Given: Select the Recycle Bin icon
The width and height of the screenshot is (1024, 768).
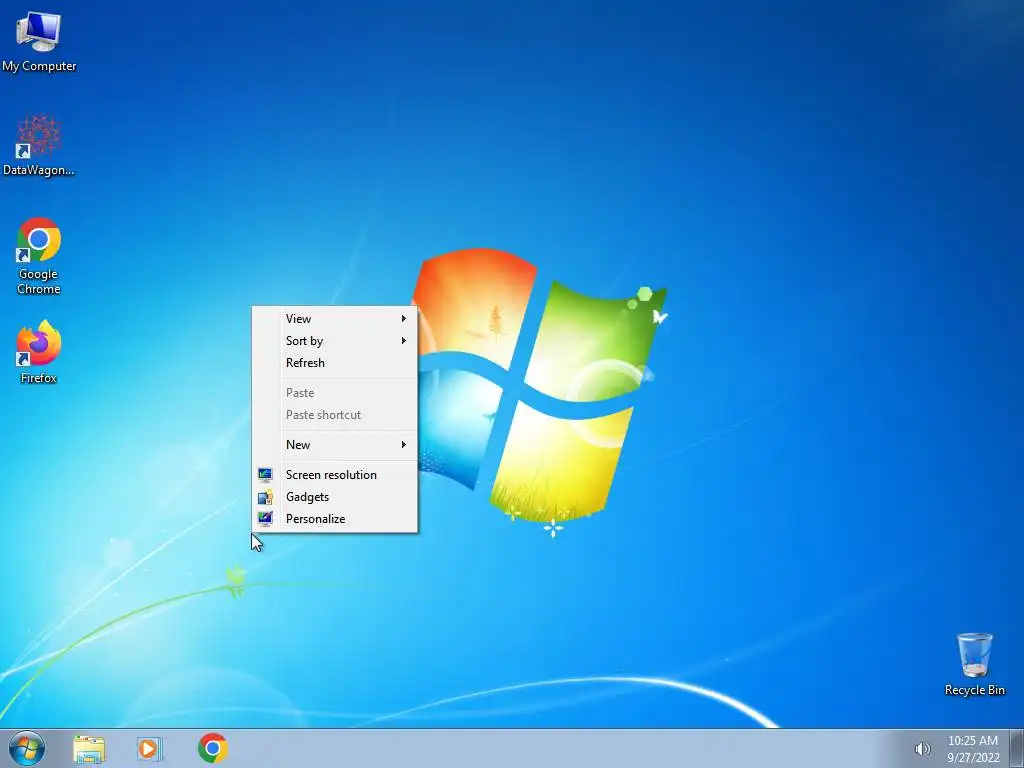Looking at the screenshot, I should coord(974,664).
